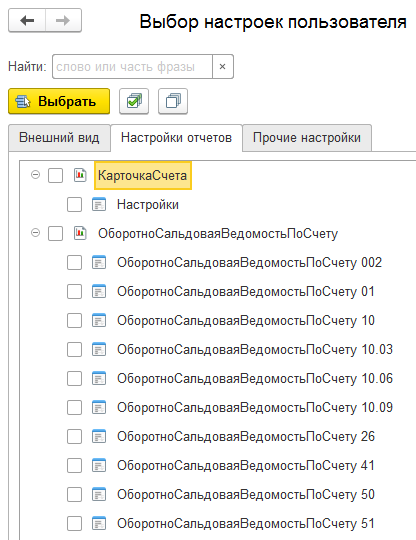Clear the search field with the × button
Image resolution: width=416 pixels, height=540 pixels.
coord(223,66)
